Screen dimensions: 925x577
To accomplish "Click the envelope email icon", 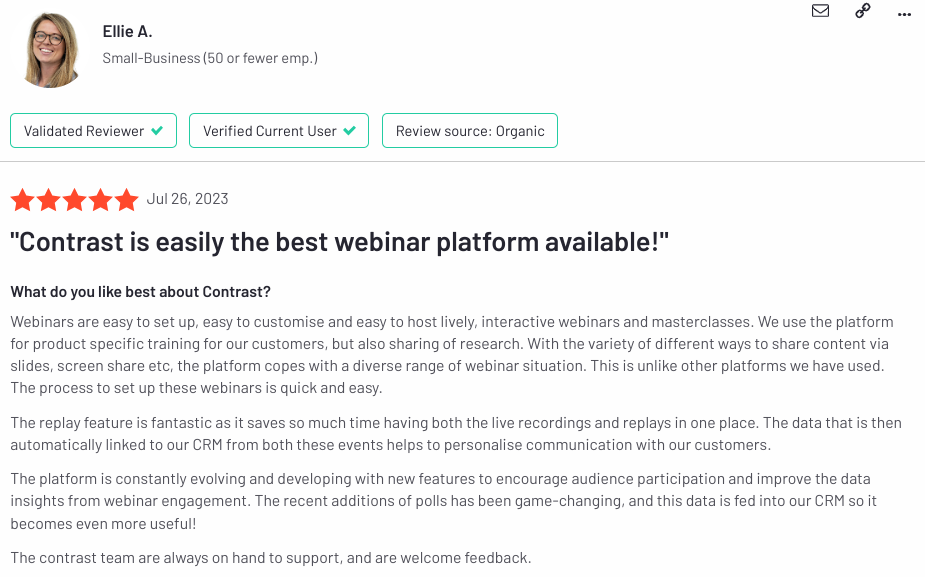I will (x=820, y=11).
